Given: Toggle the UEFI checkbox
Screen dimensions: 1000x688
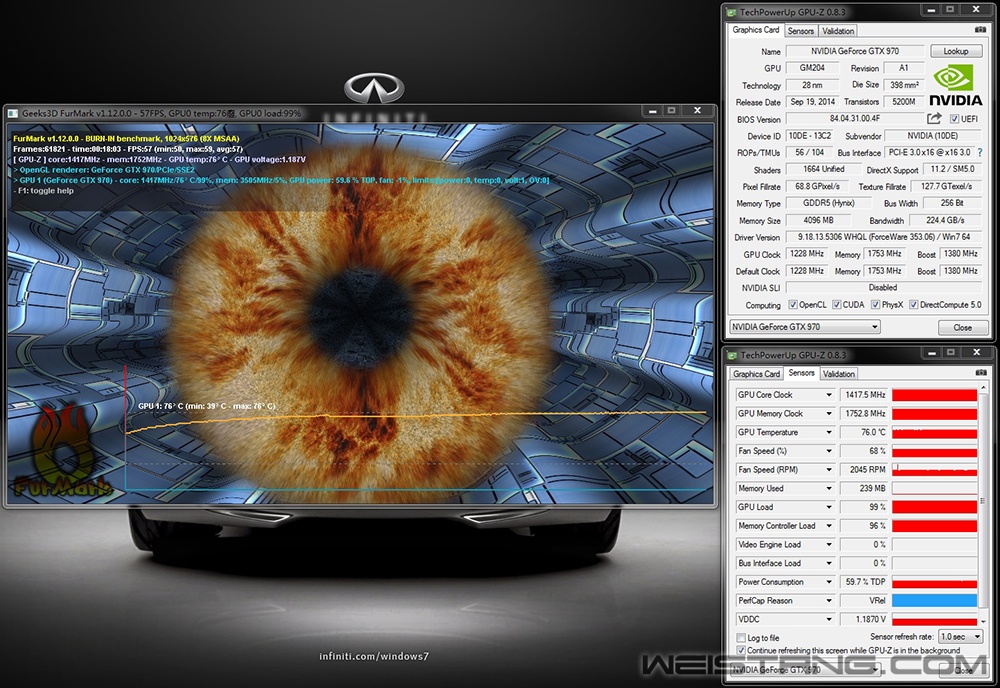Looking at the screenshot, I should point(954,119).
